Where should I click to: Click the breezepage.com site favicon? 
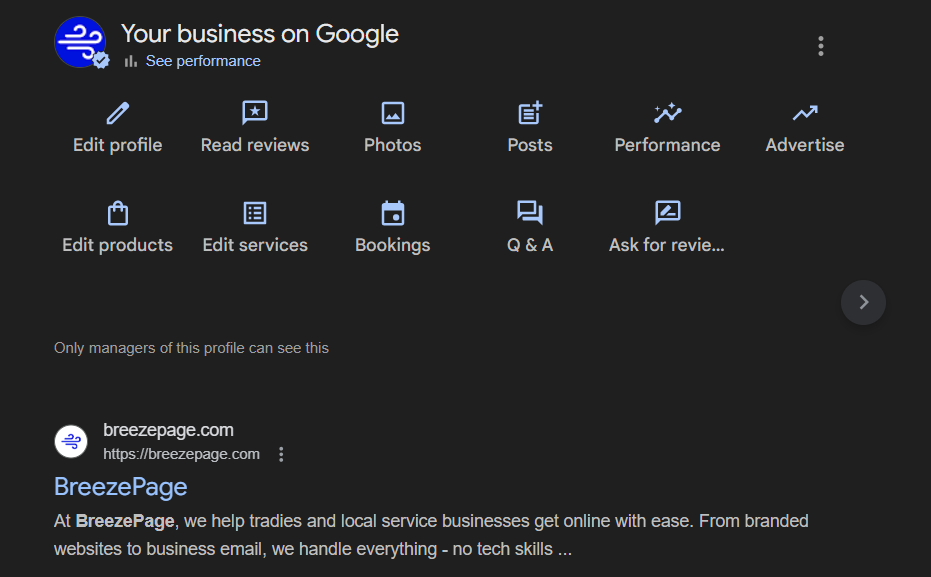point(71,441)
